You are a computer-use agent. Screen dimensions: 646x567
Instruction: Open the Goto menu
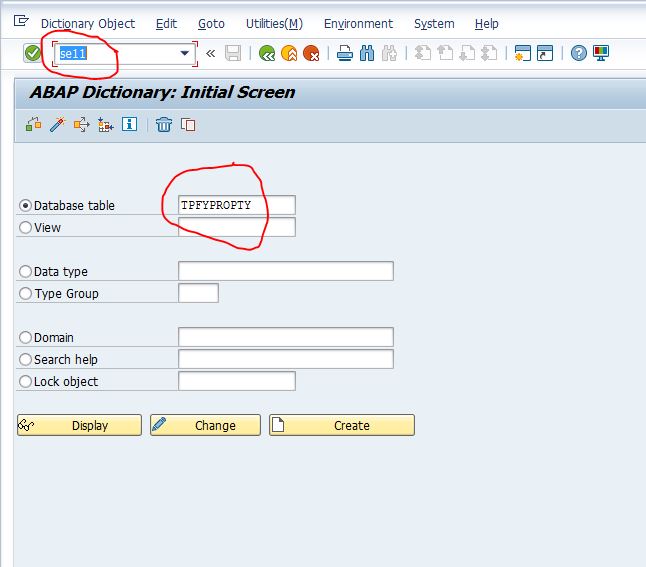coord(211,24)
